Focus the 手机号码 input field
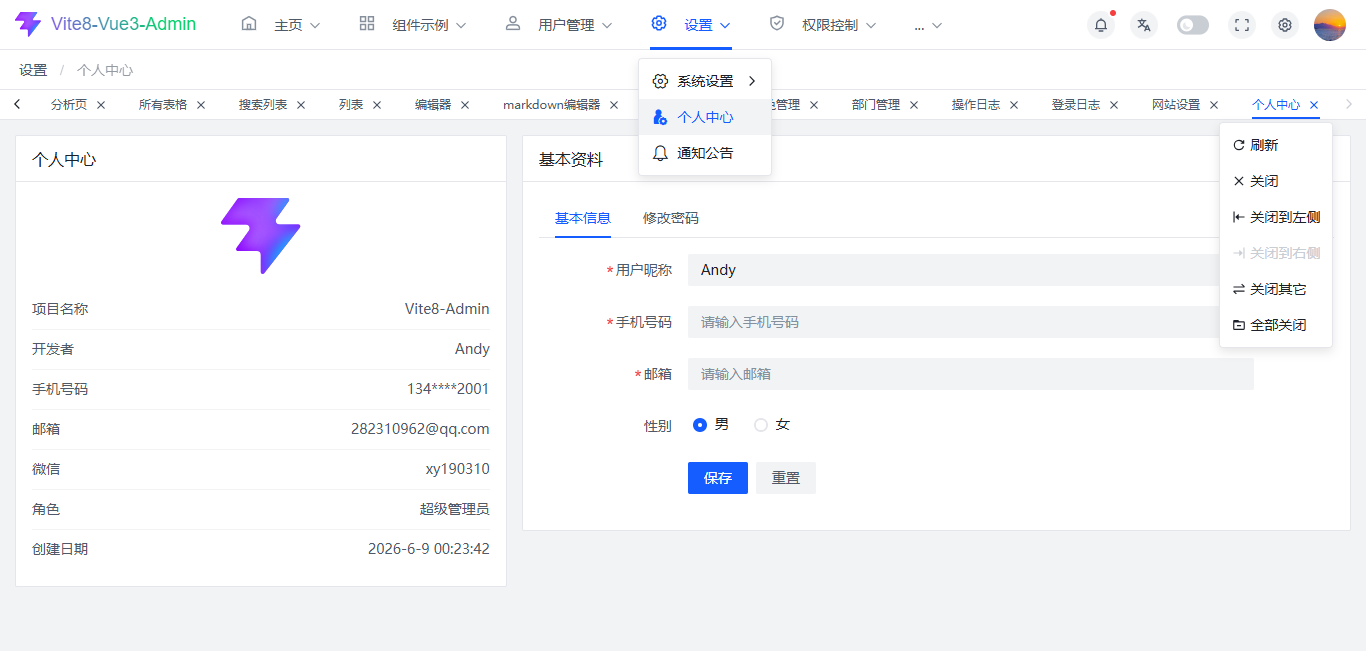The image size is (1366, 651). pyautogui.click(x=970, y=322)
